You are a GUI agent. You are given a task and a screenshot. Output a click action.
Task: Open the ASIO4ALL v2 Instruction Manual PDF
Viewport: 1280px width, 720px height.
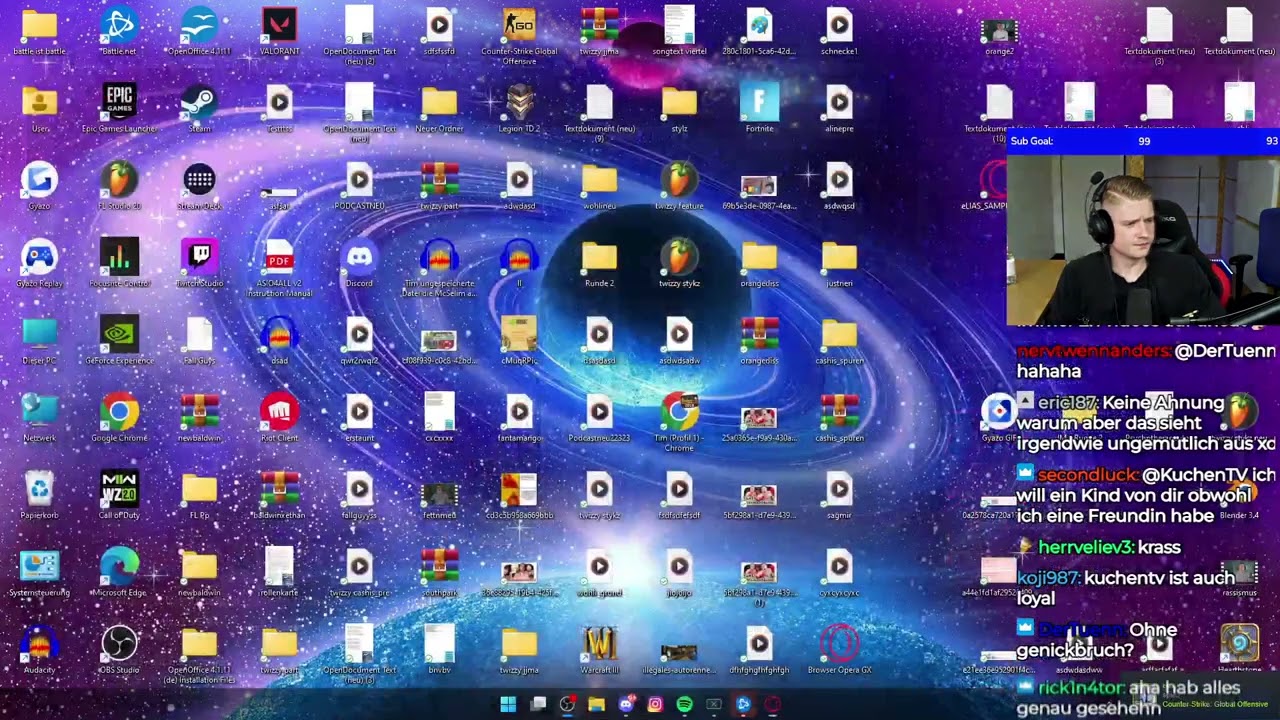[x=279, y=268]
